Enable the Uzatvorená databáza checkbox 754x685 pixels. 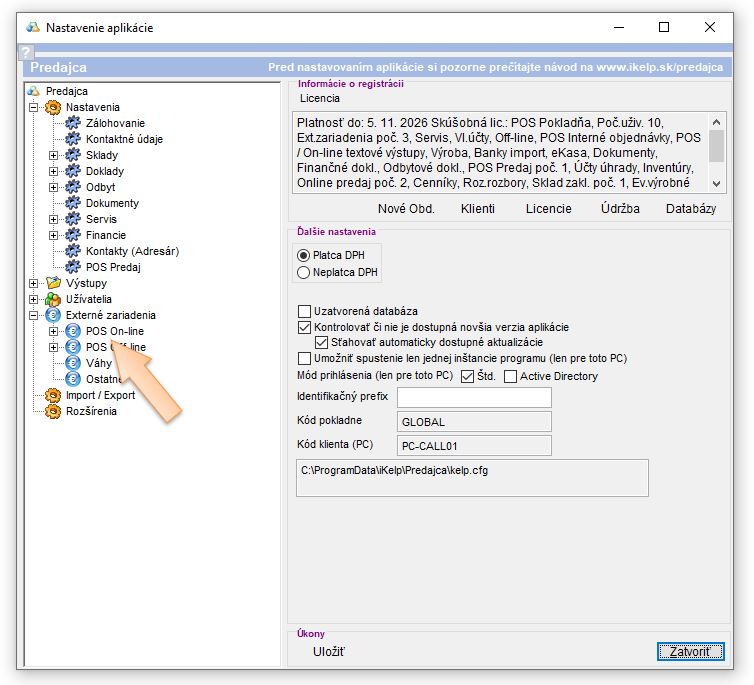click(305, 312)
